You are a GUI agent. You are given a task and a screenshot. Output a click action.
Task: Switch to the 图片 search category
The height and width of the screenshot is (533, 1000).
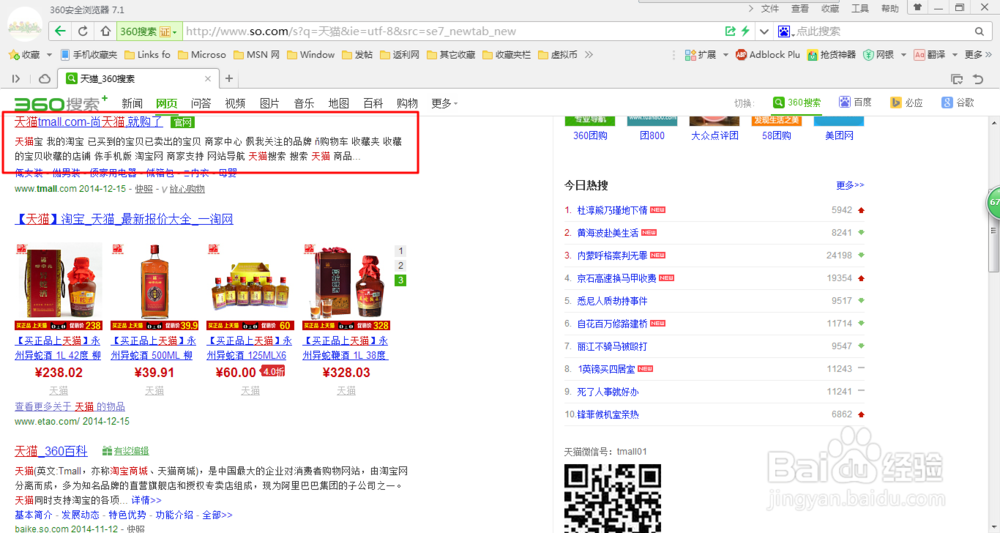tap(269, 103)
